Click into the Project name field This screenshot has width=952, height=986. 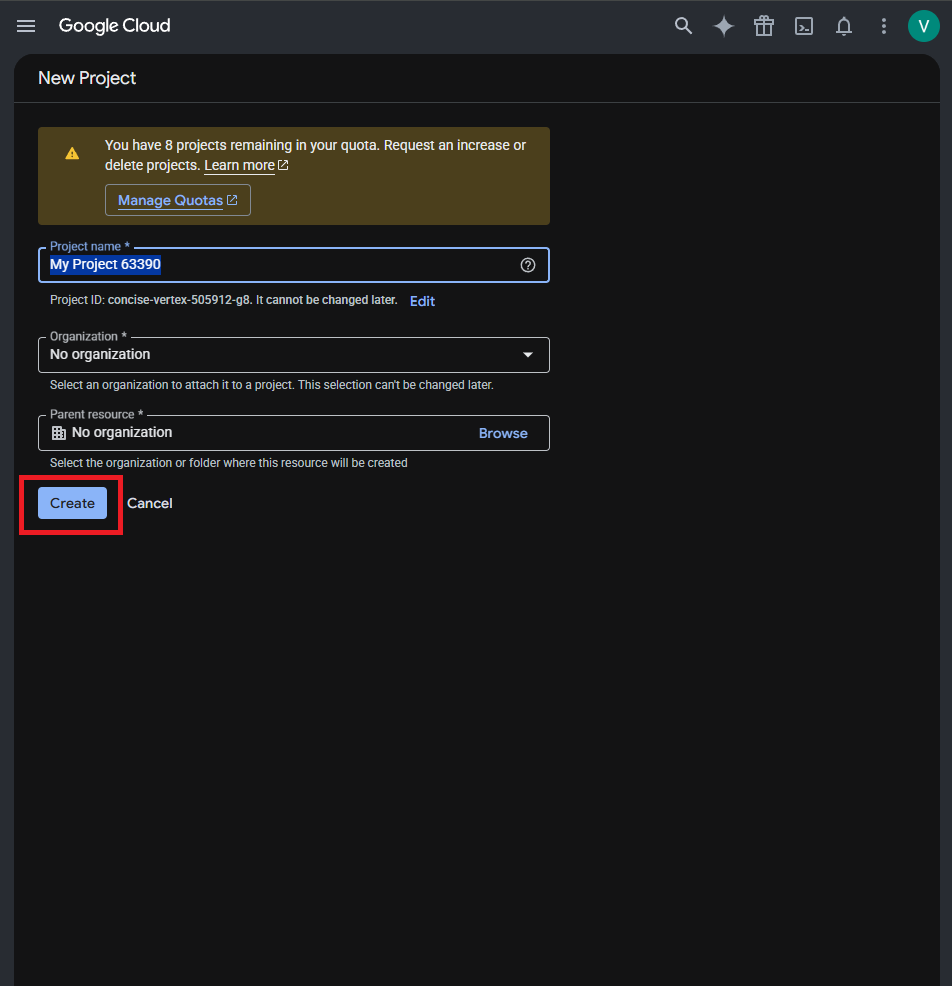pyautogui.click(x=294, y=265)
